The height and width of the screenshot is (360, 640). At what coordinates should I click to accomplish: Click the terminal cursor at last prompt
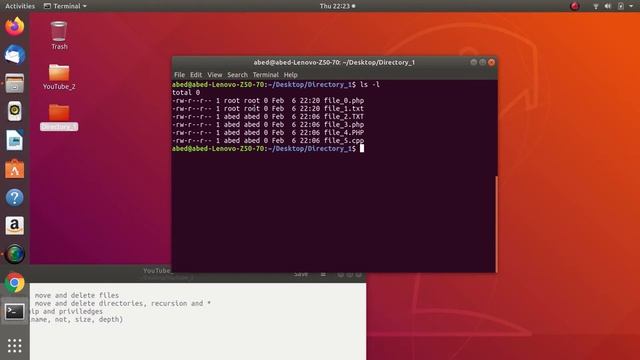pyautogui.click(x=362, y=149)
